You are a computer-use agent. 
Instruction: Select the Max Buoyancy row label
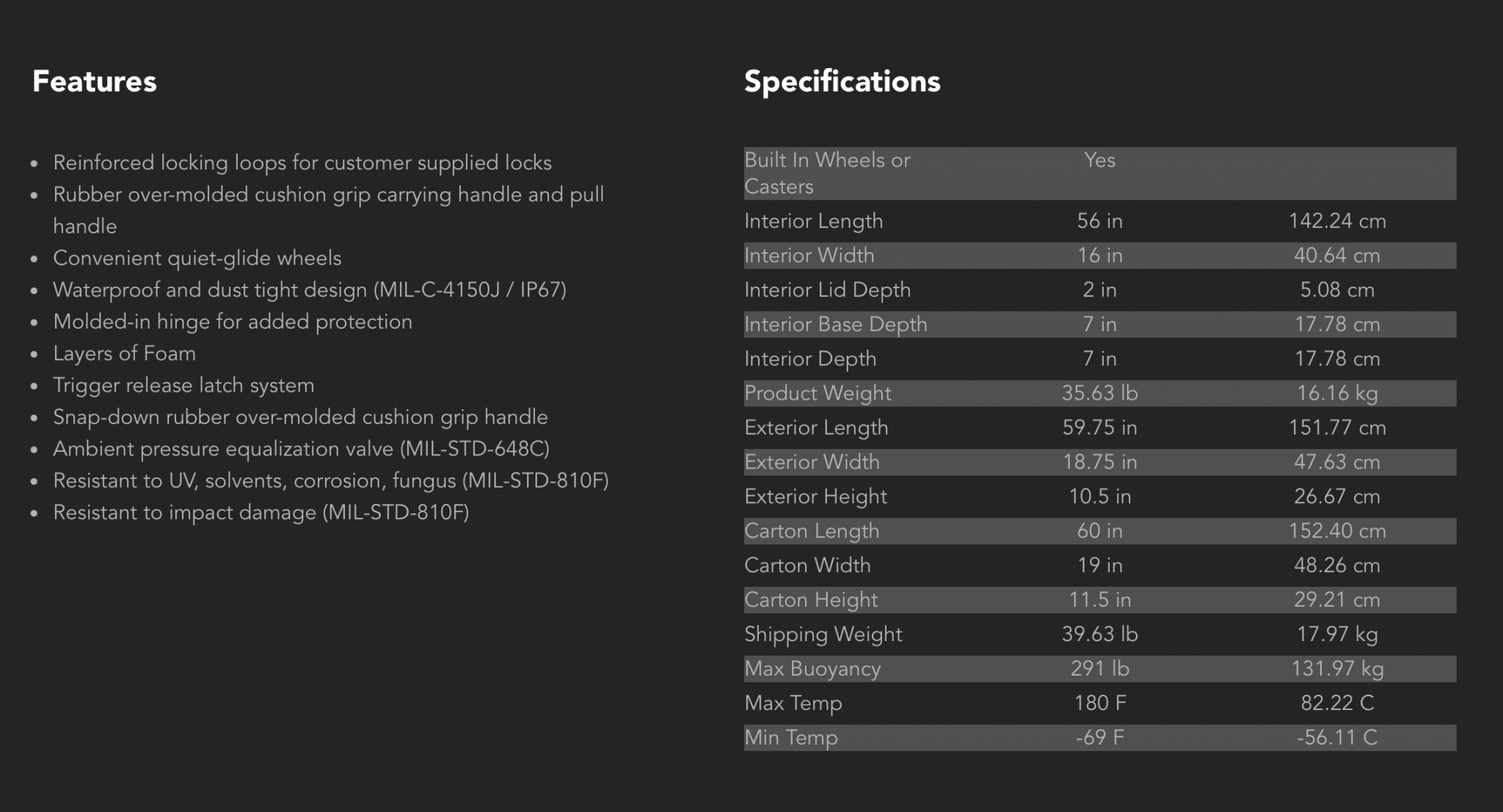click(812, 668)
